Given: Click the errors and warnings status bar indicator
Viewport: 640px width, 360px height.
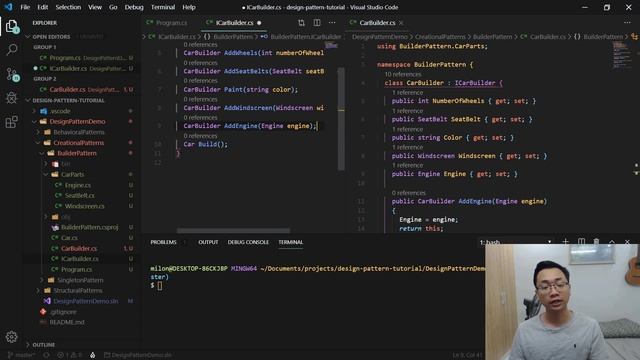Looking at the screenshot, I should (69, 355).
